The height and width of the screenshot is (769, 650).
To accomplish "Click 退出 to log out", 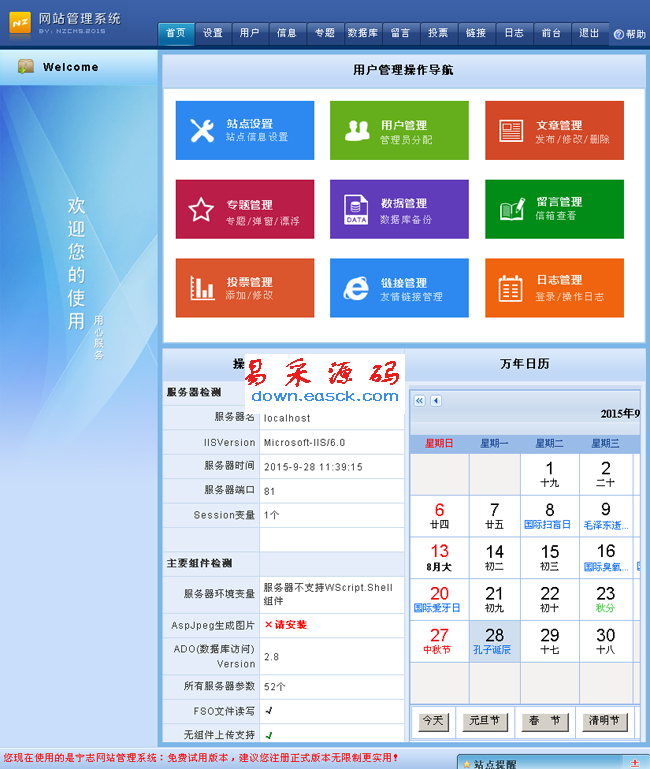I will pos(589,33).
